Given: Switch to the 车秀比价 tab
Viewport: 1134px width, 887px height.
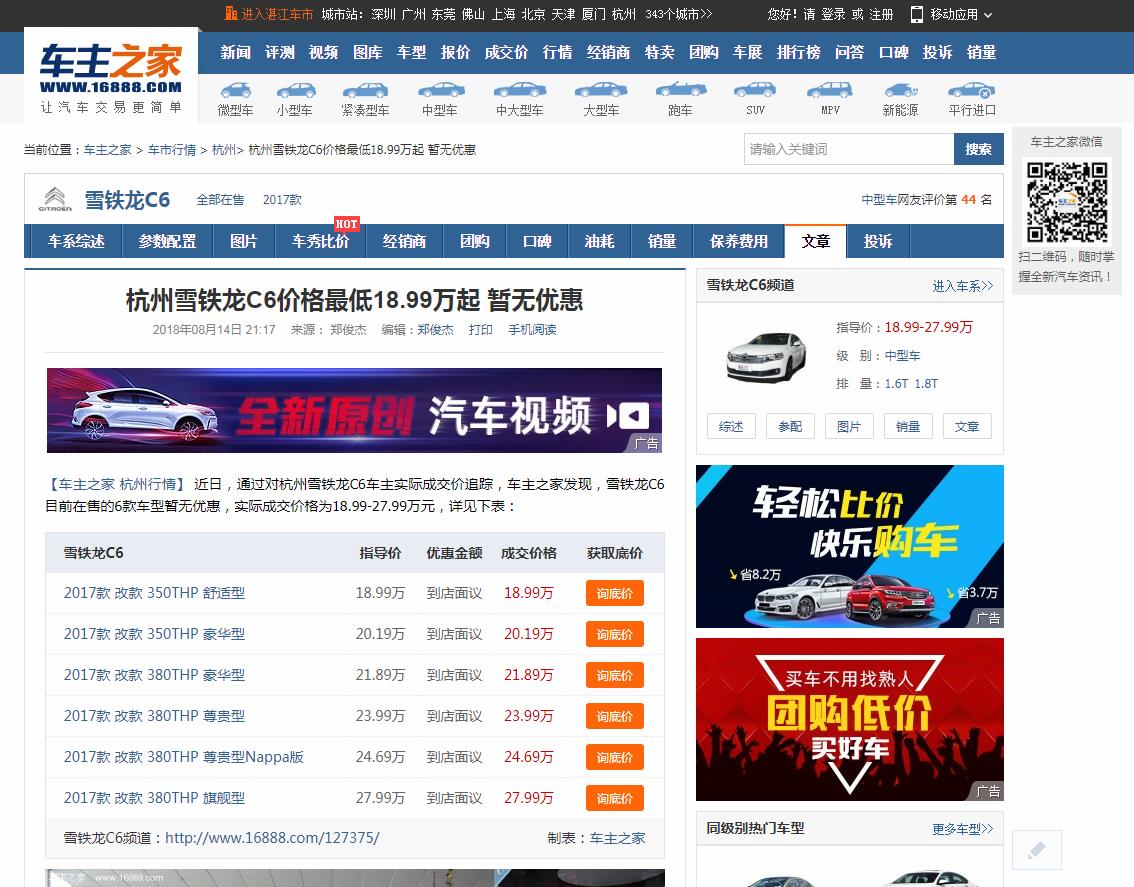Looking at the screenshot, I should (320, 241).
